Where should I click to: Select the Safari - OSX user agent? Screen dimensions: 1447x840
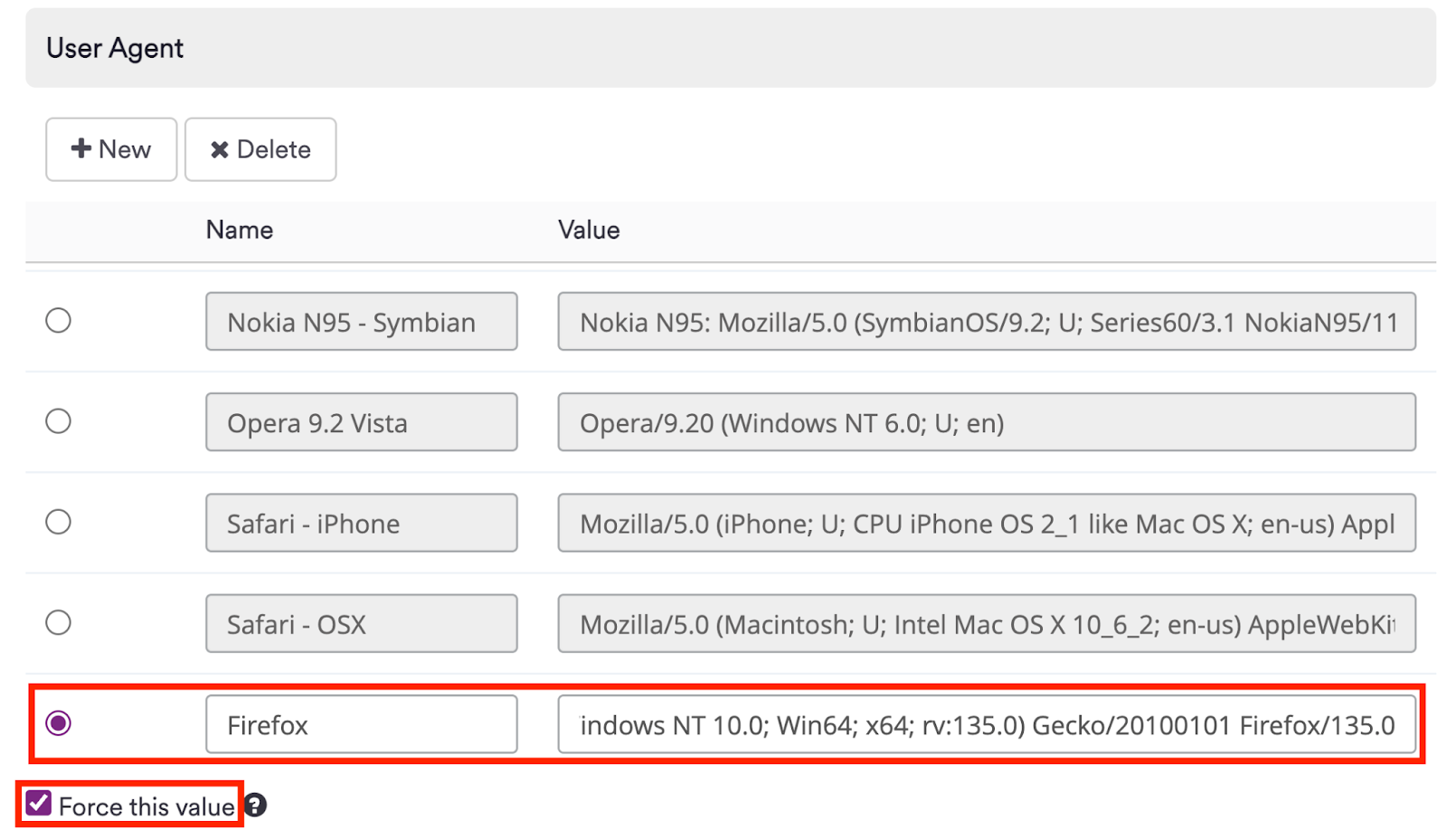click(58, 622)
